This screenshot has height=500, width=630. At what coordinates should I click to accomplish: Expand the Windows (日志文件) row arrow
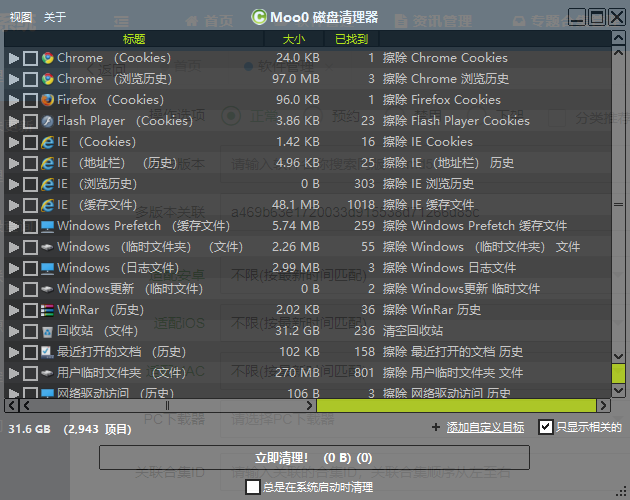click(14, 268)
